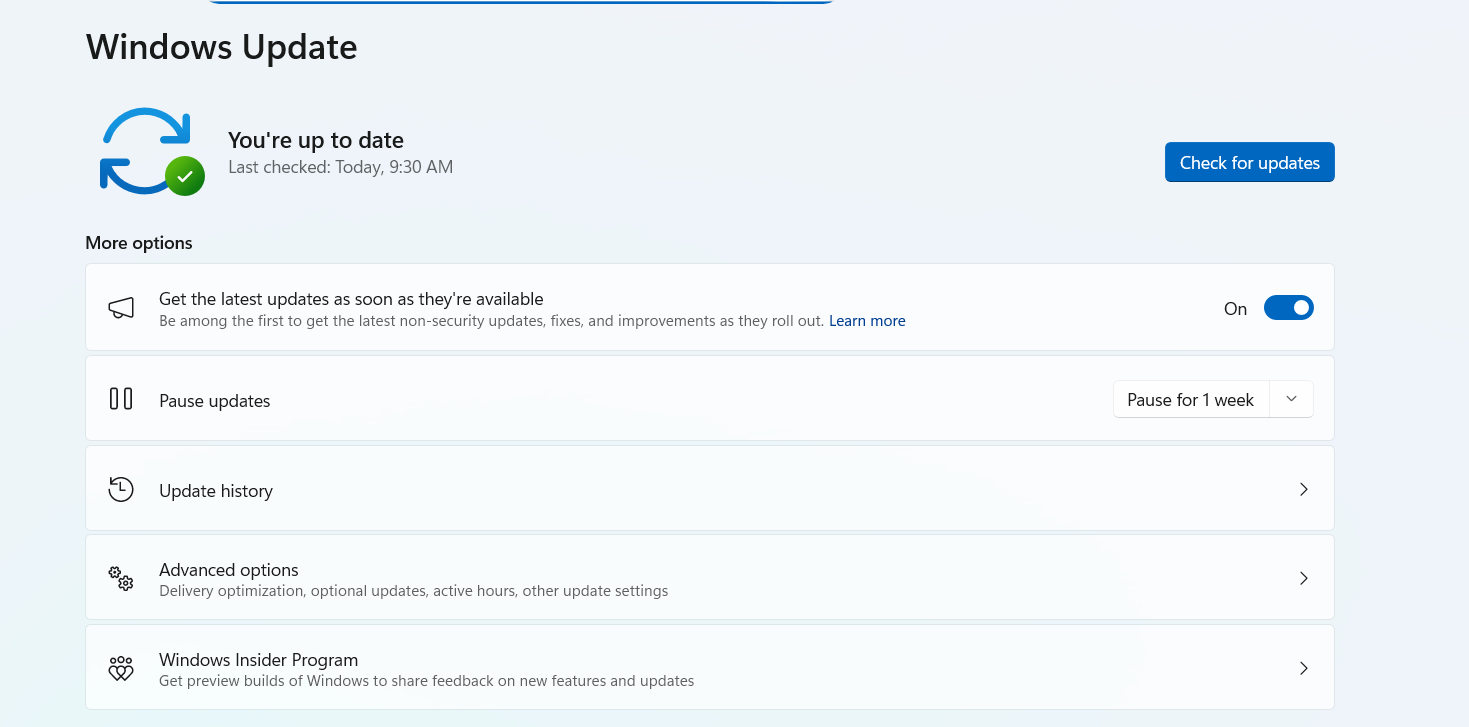The width and height of the screenshot is (1469, 727).
Task: Click the "You're up to date" status text
Action: pos(316,140)
